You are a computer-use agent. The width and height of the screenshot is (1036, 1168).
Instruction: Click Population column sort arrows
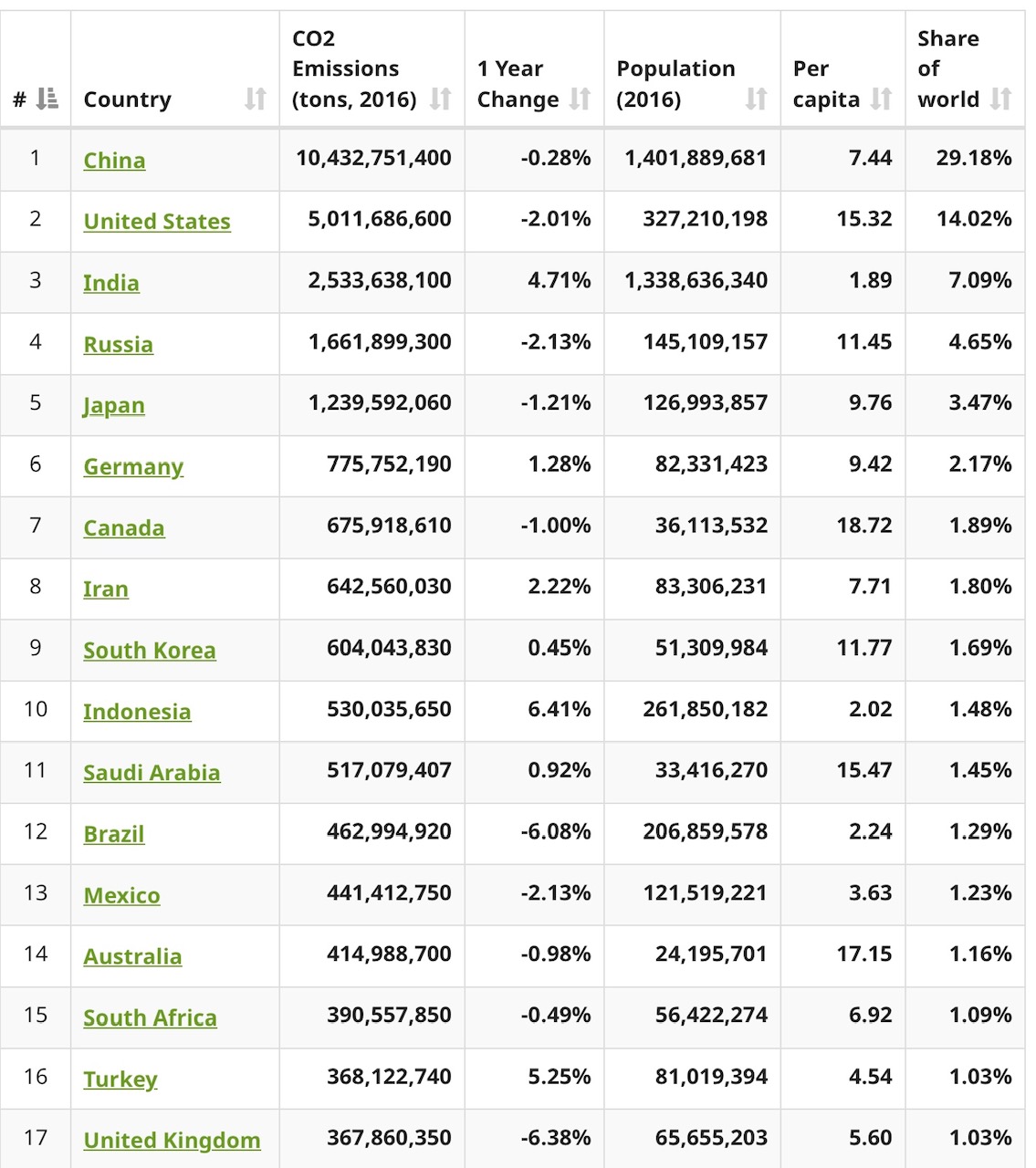click(x=756, y=99)
